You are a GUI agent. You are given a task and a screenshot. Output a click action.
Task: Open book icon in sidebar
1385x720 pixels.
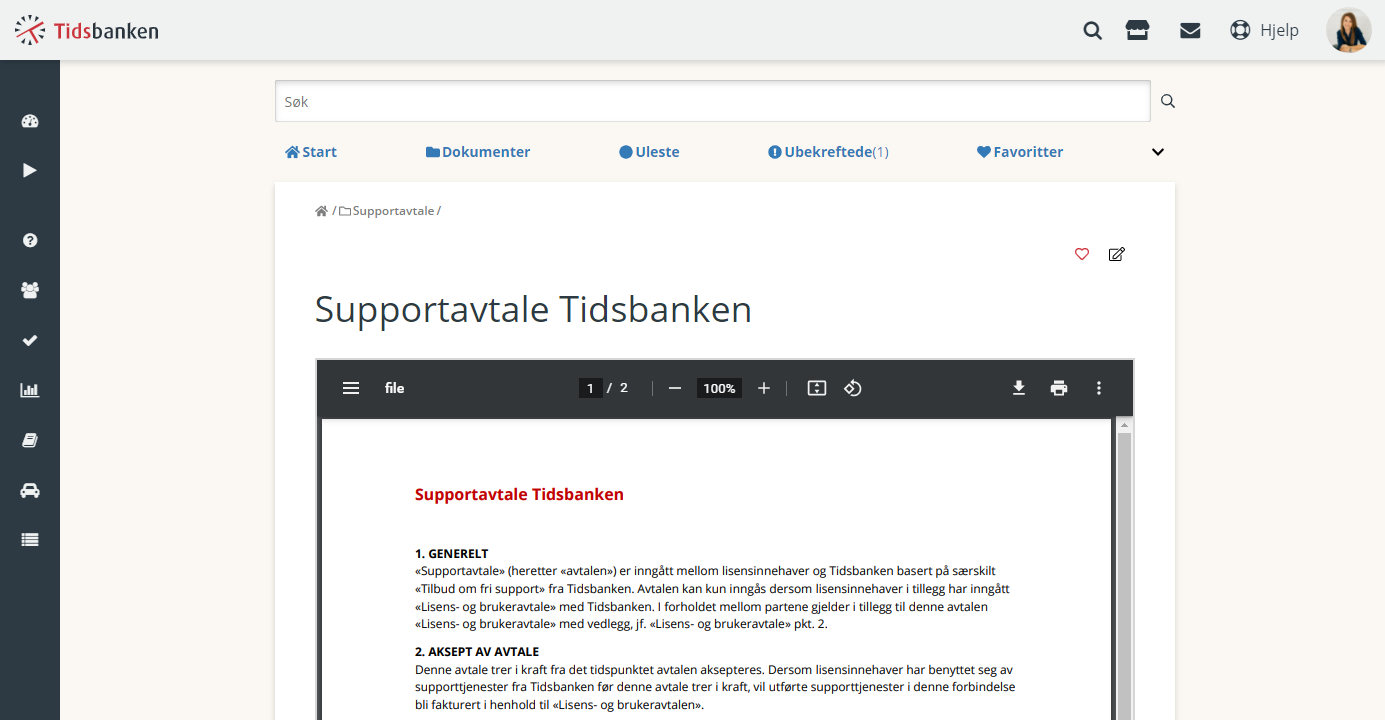click(30, 440)
